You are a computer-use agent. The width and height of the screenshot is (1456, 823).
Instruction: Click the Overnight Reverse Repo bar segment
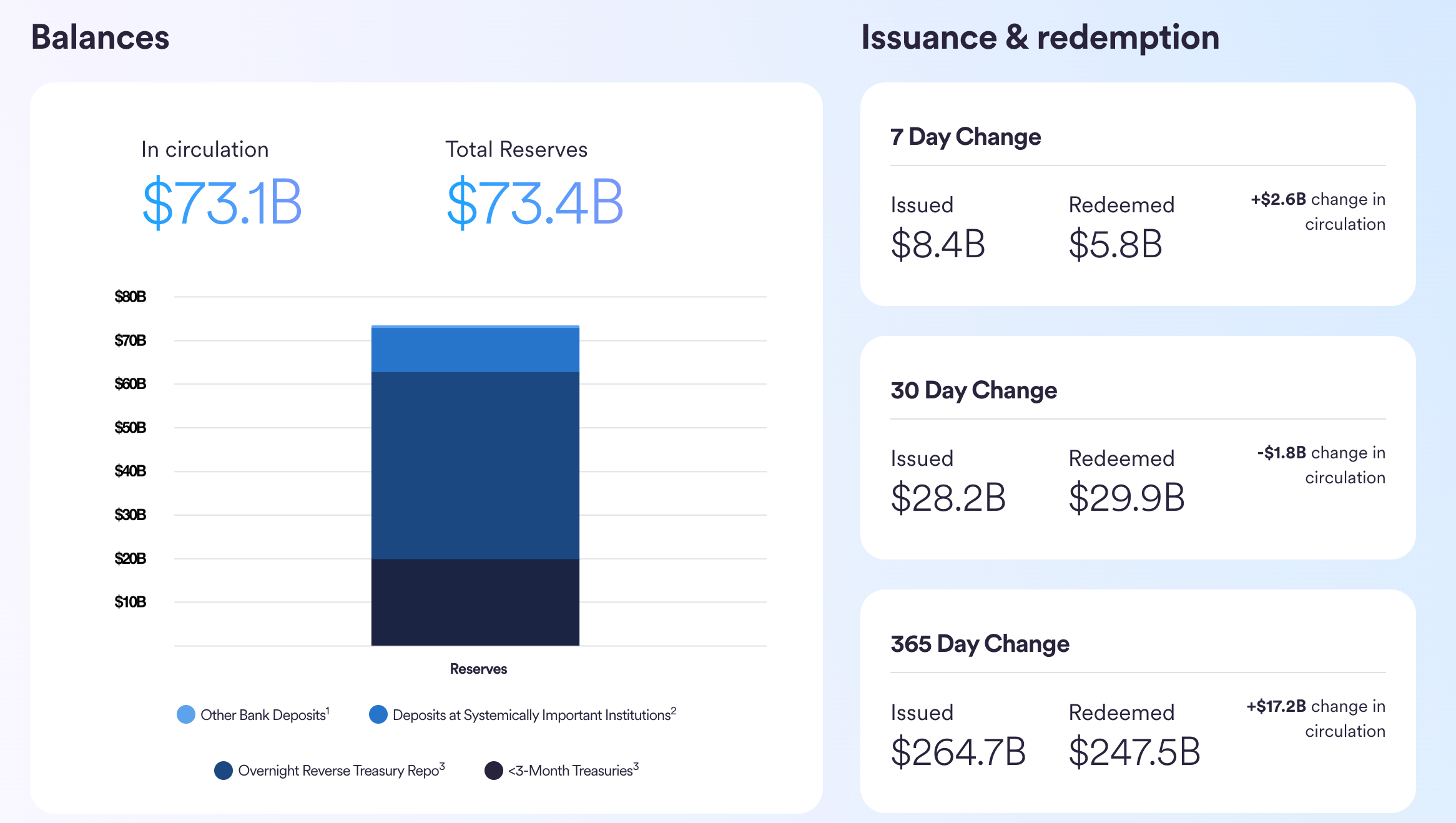point(475,465)
